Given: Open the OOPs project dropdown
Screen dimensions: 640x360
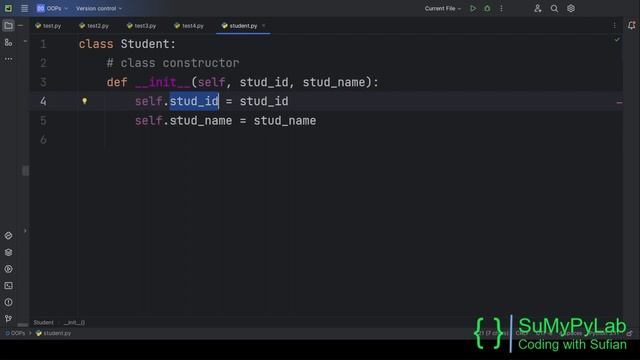Looking at the screenshot, I should tap(52, 8).
